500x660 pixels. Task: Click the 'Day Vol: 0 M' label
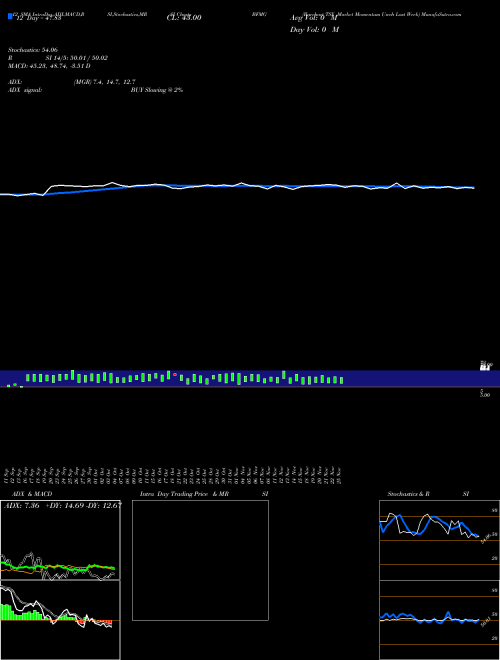point(314,30)
